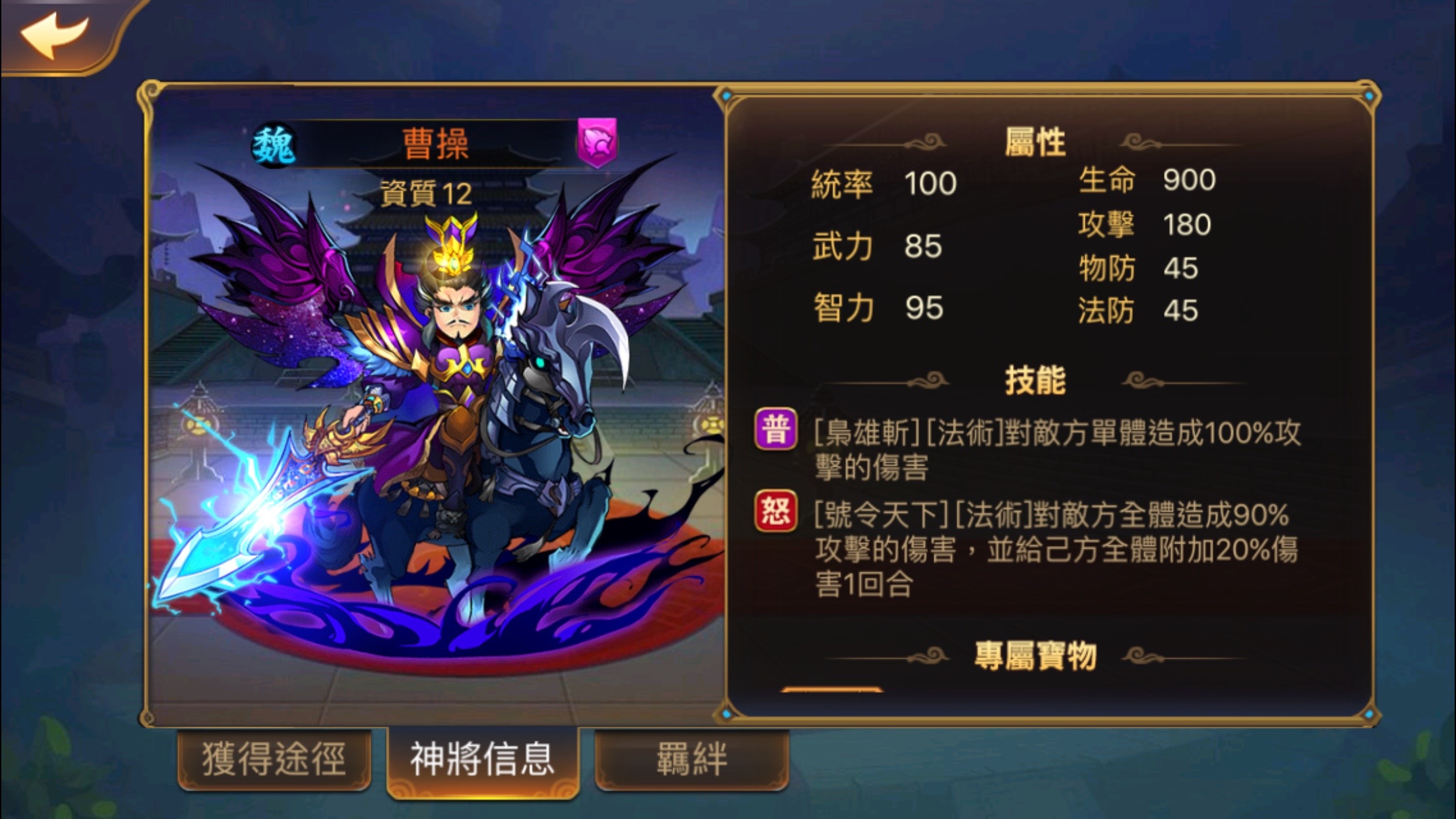
Task: Click the 號令天下 skill description text
Action: click(x=1056, y=549)
